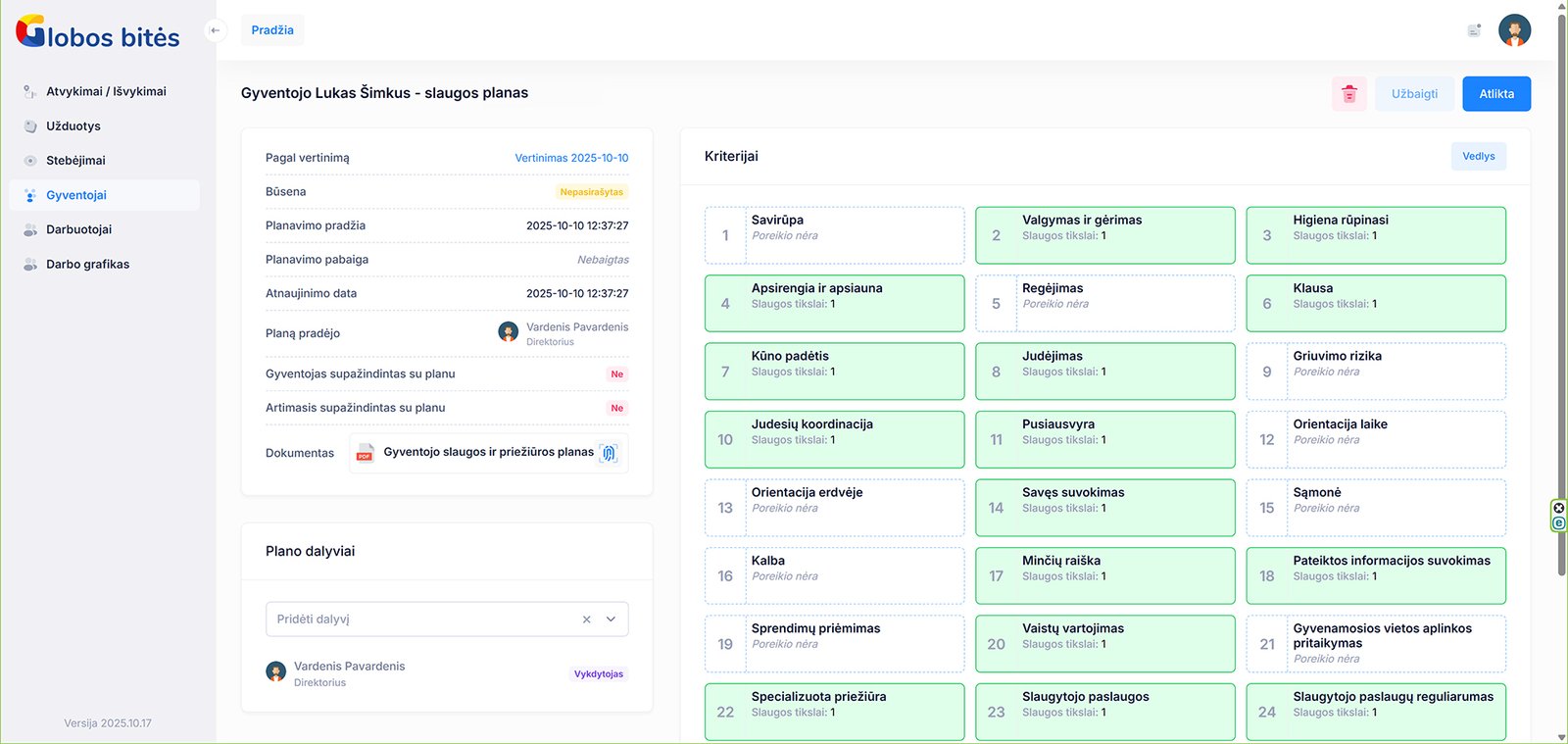Viewport: 1568px width, 744px height.
Task: Select the 'Valgymas ir gėrimas' criterion card
Action: [1104, 235]
